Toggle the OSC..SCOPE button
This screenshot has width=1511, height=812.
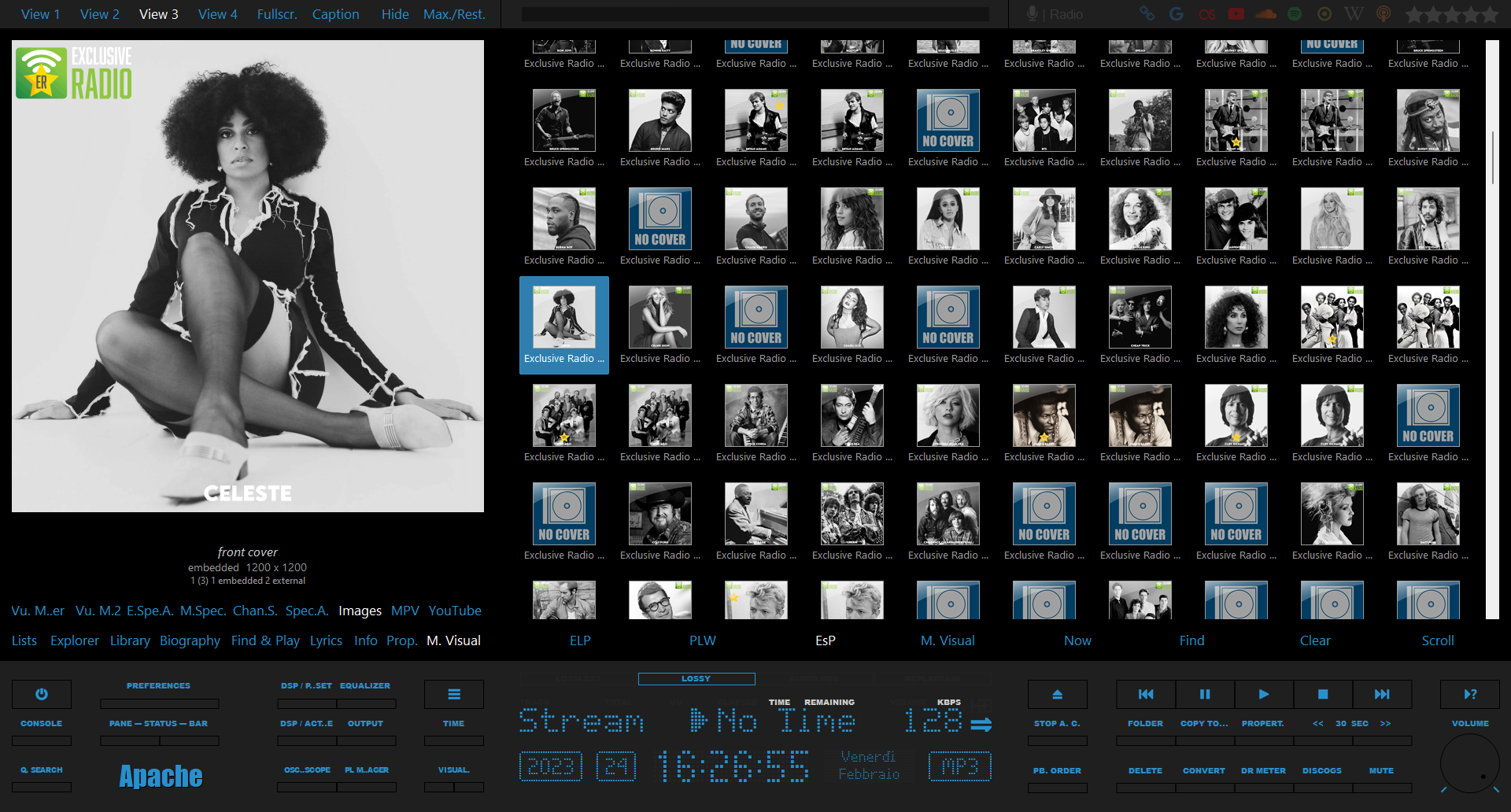click(307, 770)
